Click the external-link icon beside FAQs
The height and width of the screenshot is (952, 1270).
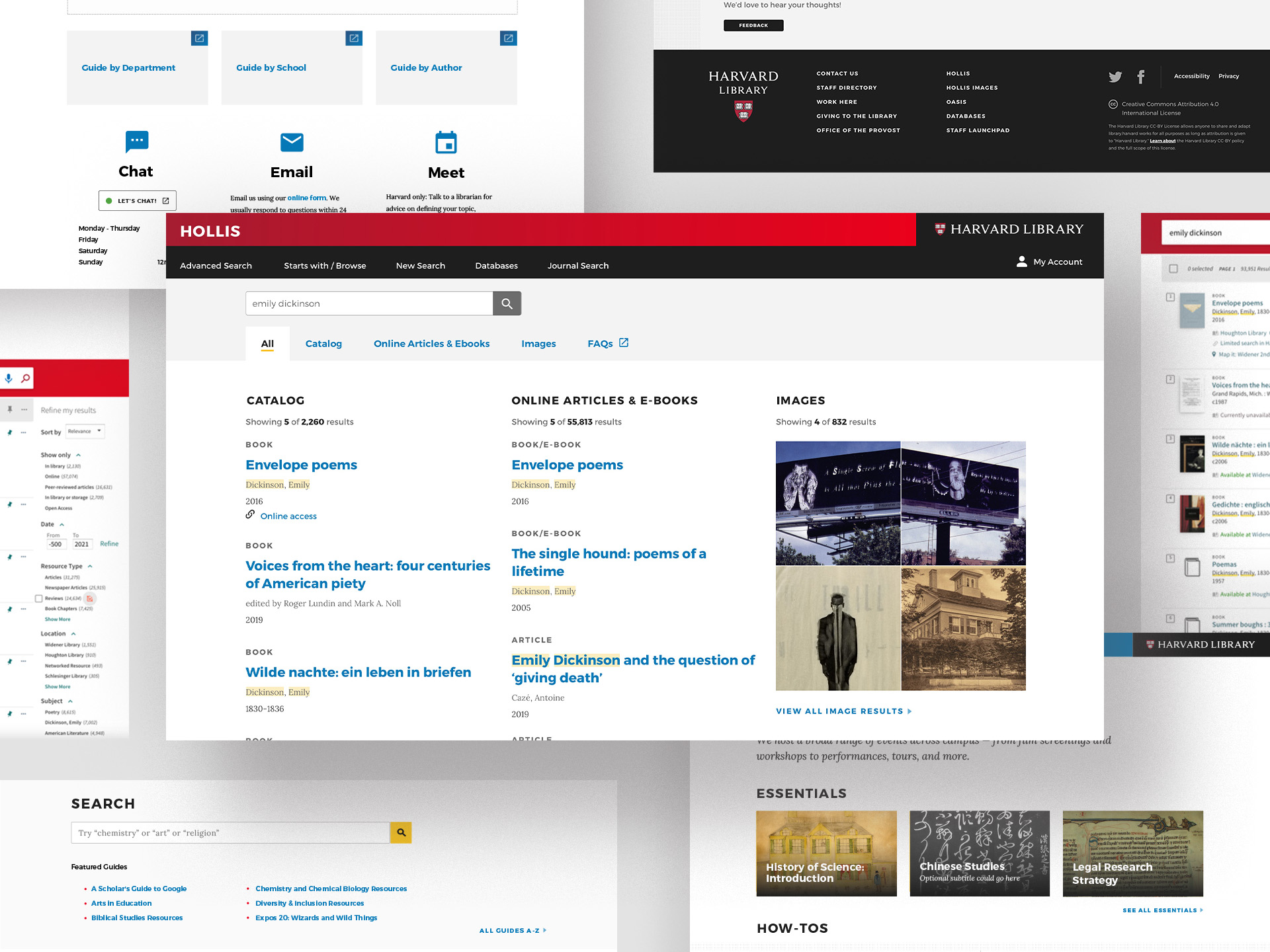coord(624,342)
